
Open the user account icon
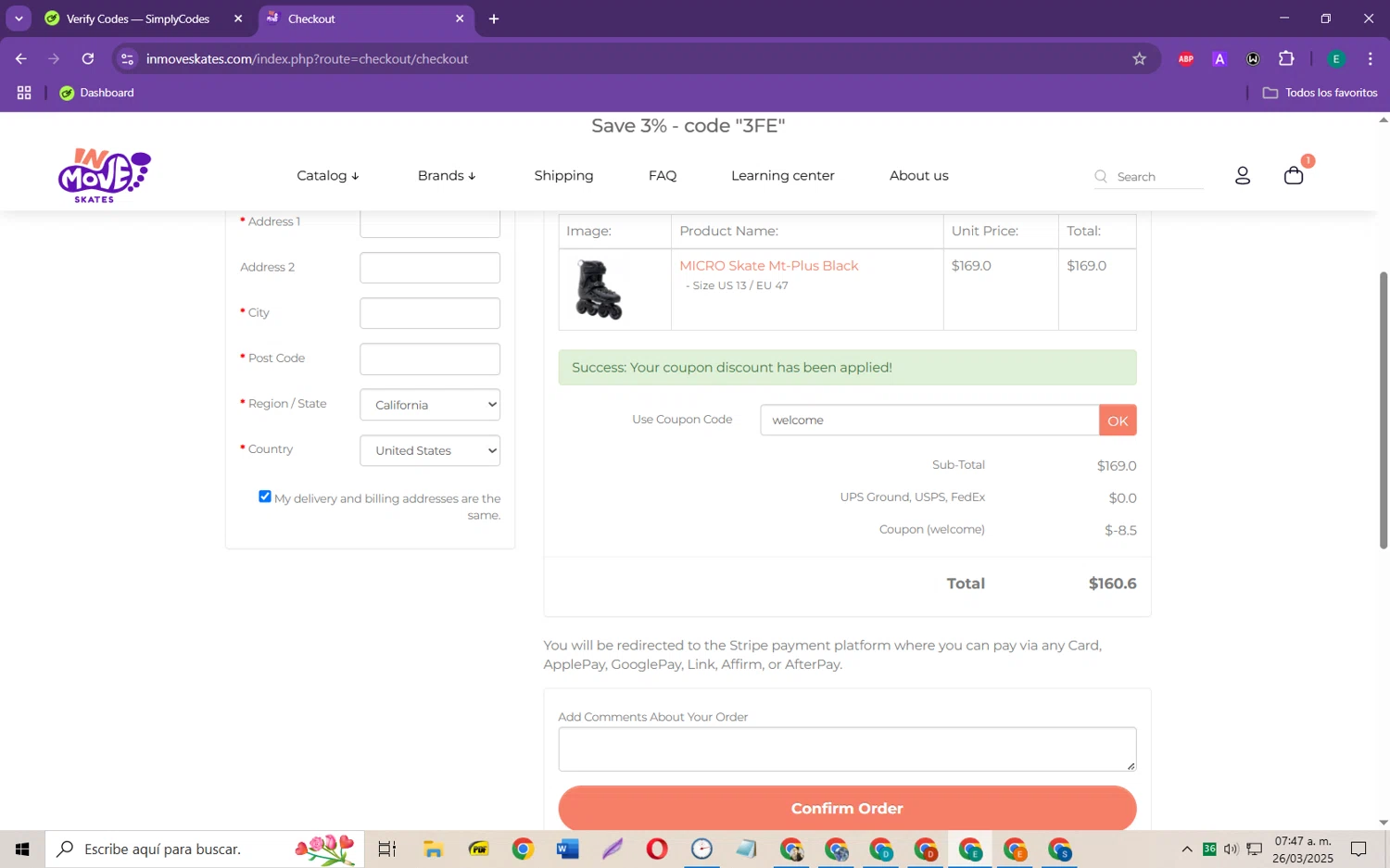1243,175
